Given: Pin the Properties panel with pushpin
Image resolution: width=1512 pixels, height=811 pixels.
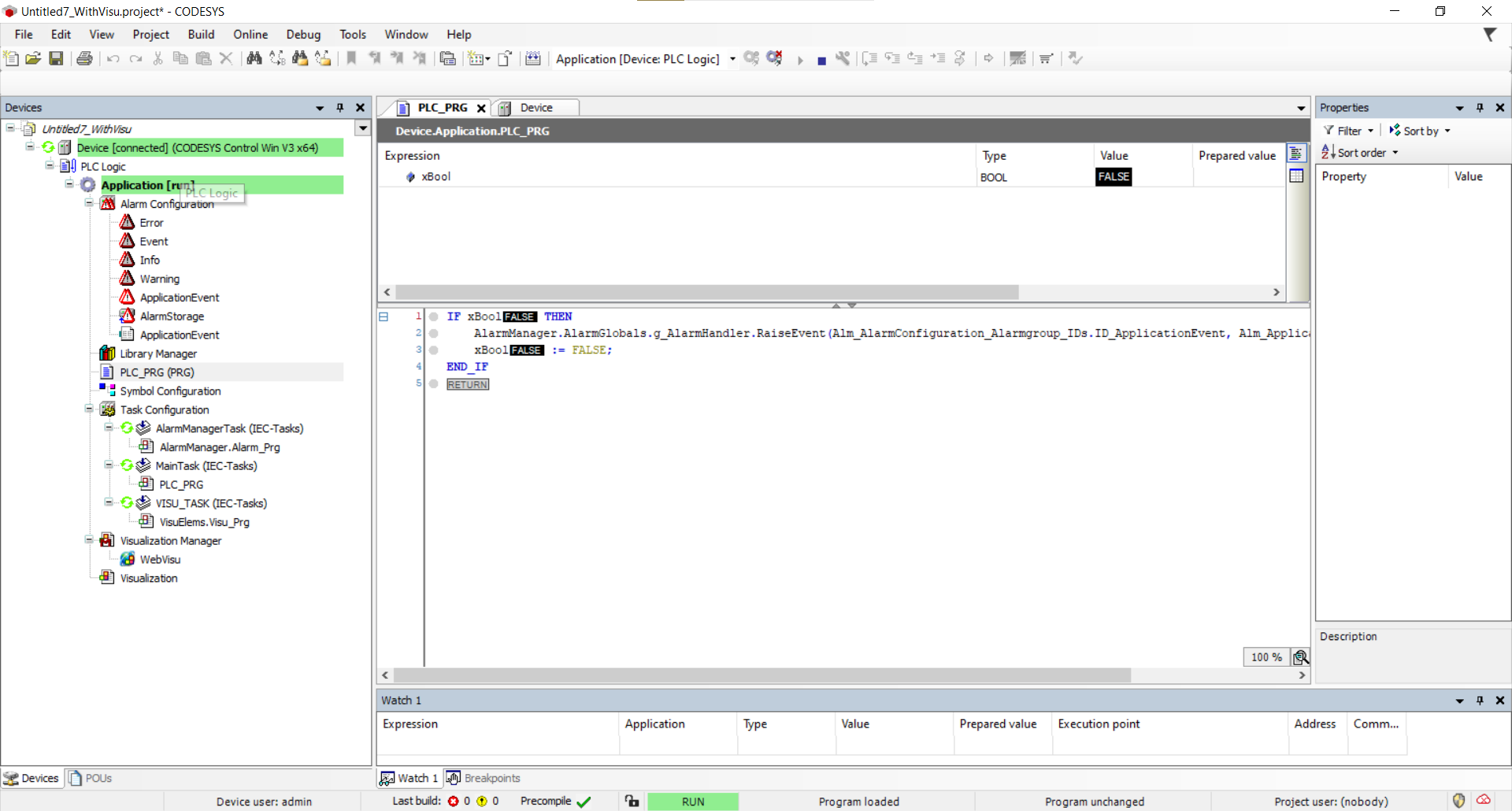Looking at the screenshot, I should (x=1480, y=108).
